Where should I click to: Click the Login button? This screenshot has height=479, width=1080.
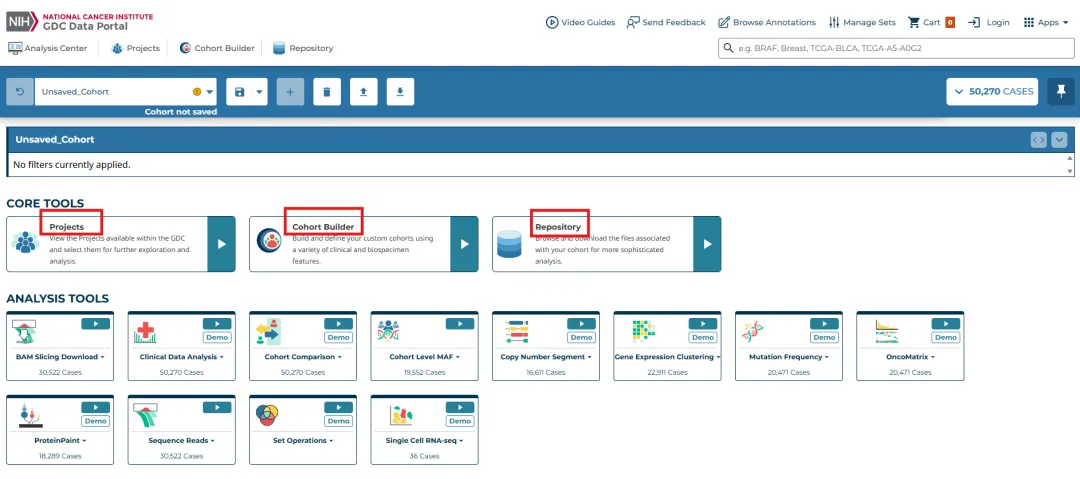[x=989, y=22]
